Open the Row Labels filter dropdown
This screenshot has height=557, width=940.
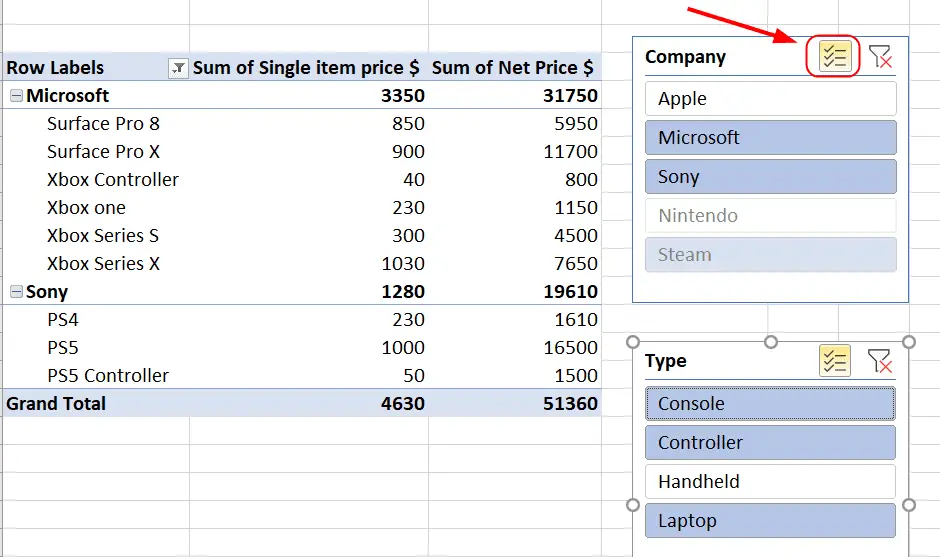click(x=178, y=68)
